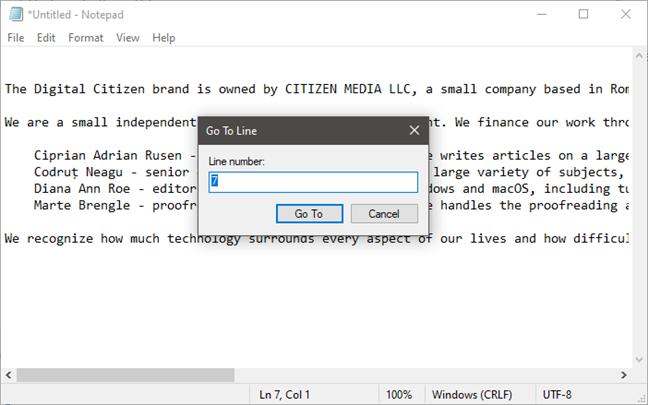
Task: Click 'UTF-8' encoding in the status bar
Action: pos(557,395)
